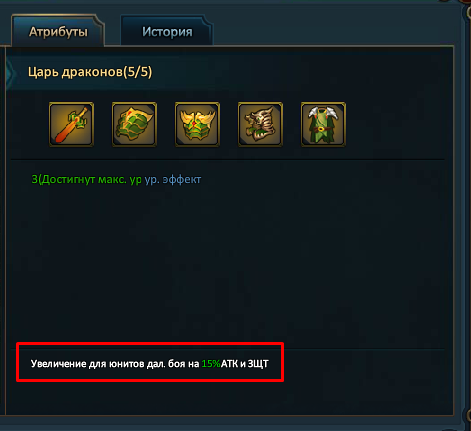This screenshot has width=471, height=431.
Task: Select the green scaled armor piece icon
Action: (134, 124)
